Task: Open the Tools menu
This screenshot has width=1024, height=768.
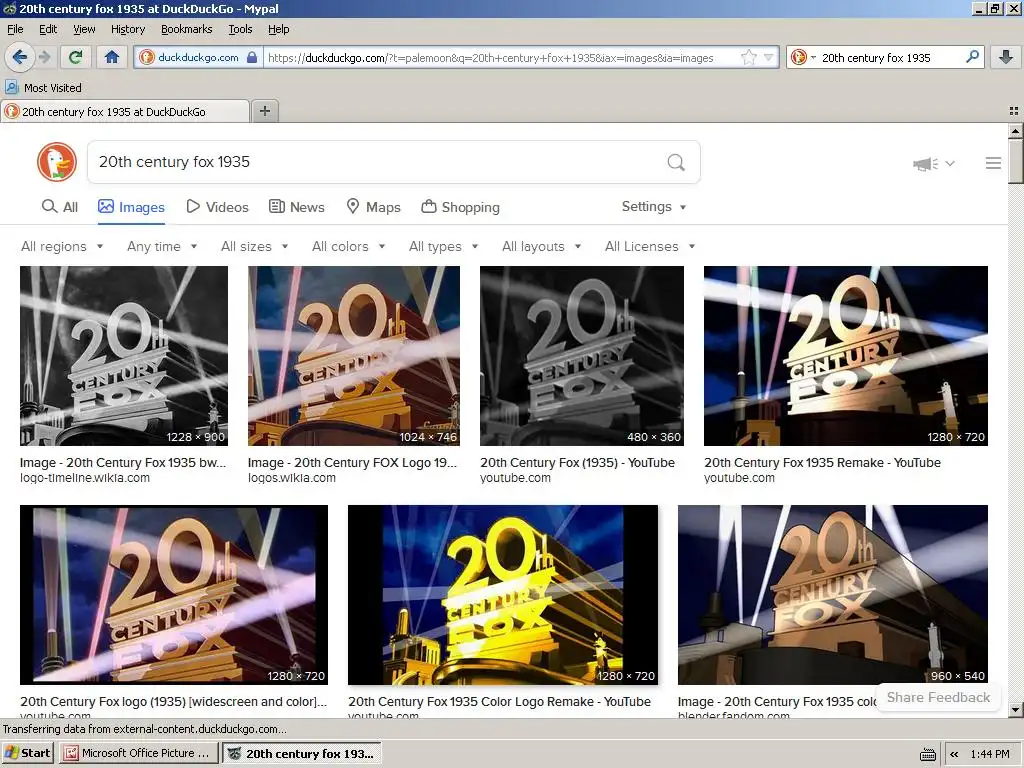Action: 240,29
